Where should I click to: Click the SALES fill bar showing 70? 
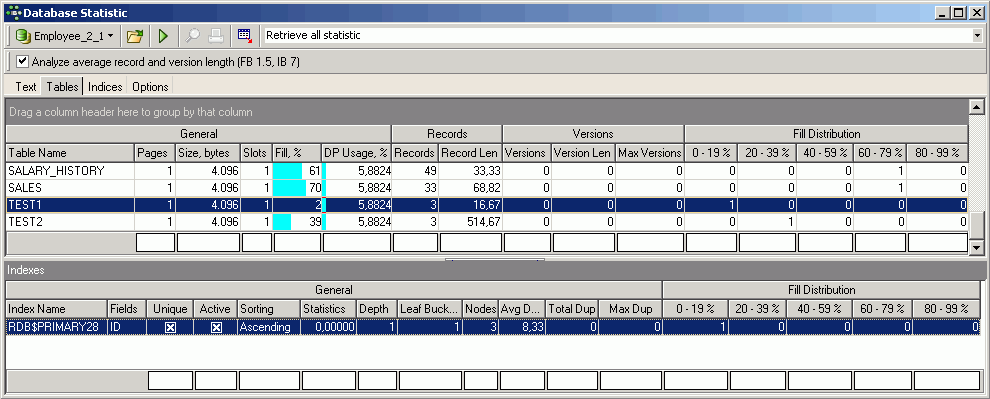coord(297,188)
